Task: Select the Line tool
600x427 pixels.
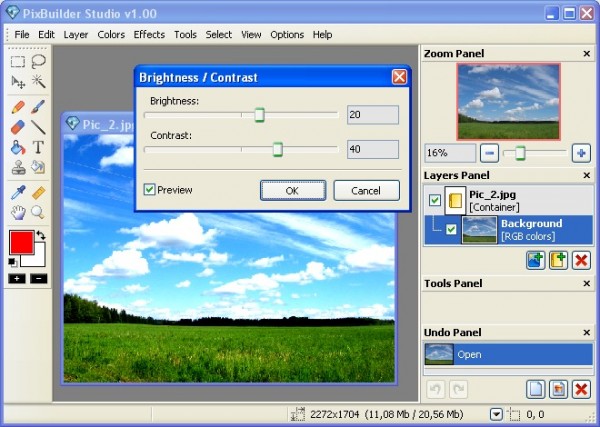Action: [38, 127]
